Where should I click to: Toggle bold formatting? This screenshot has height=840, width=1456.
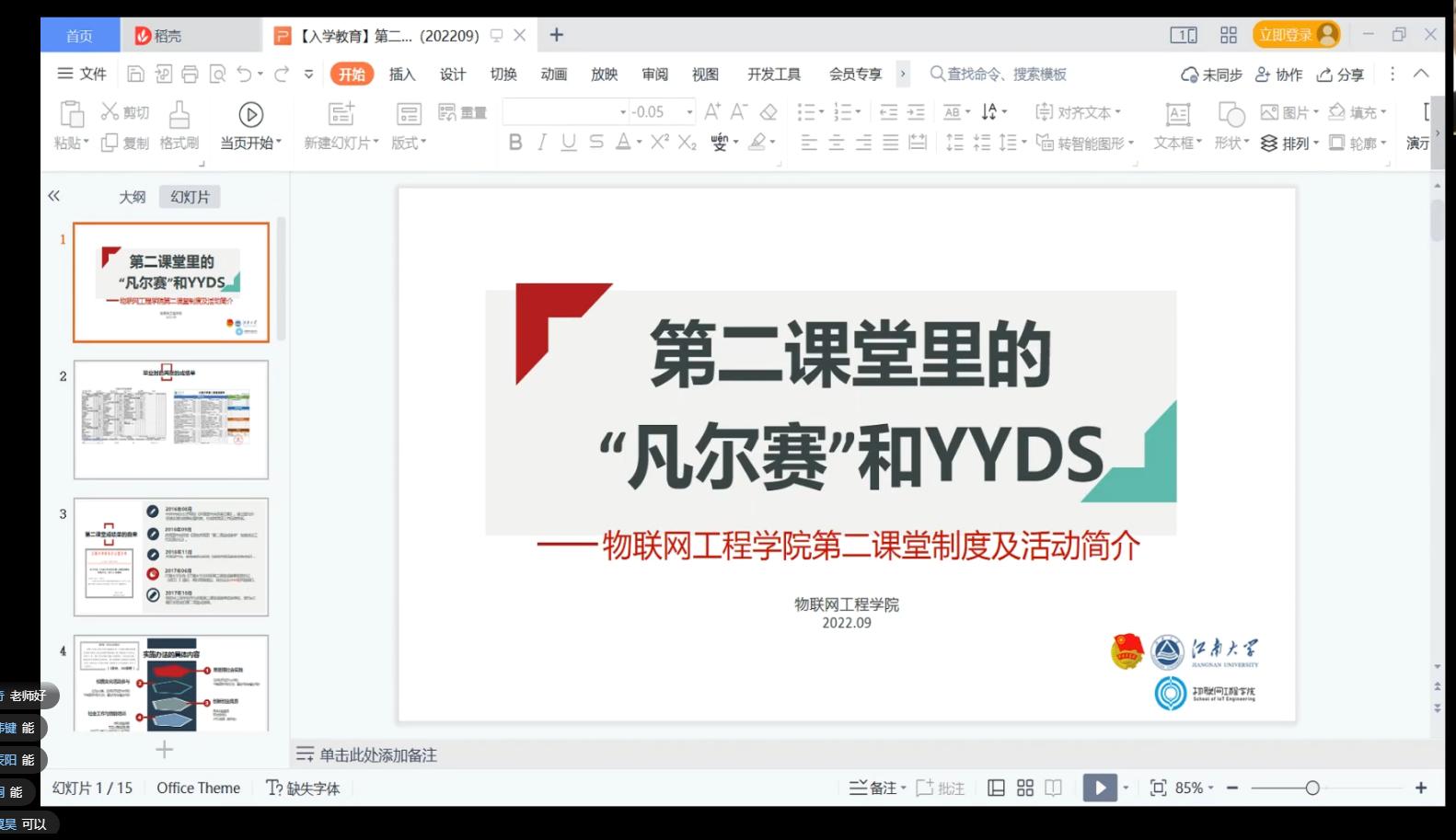pyautogui.click(x=515, y=142)
